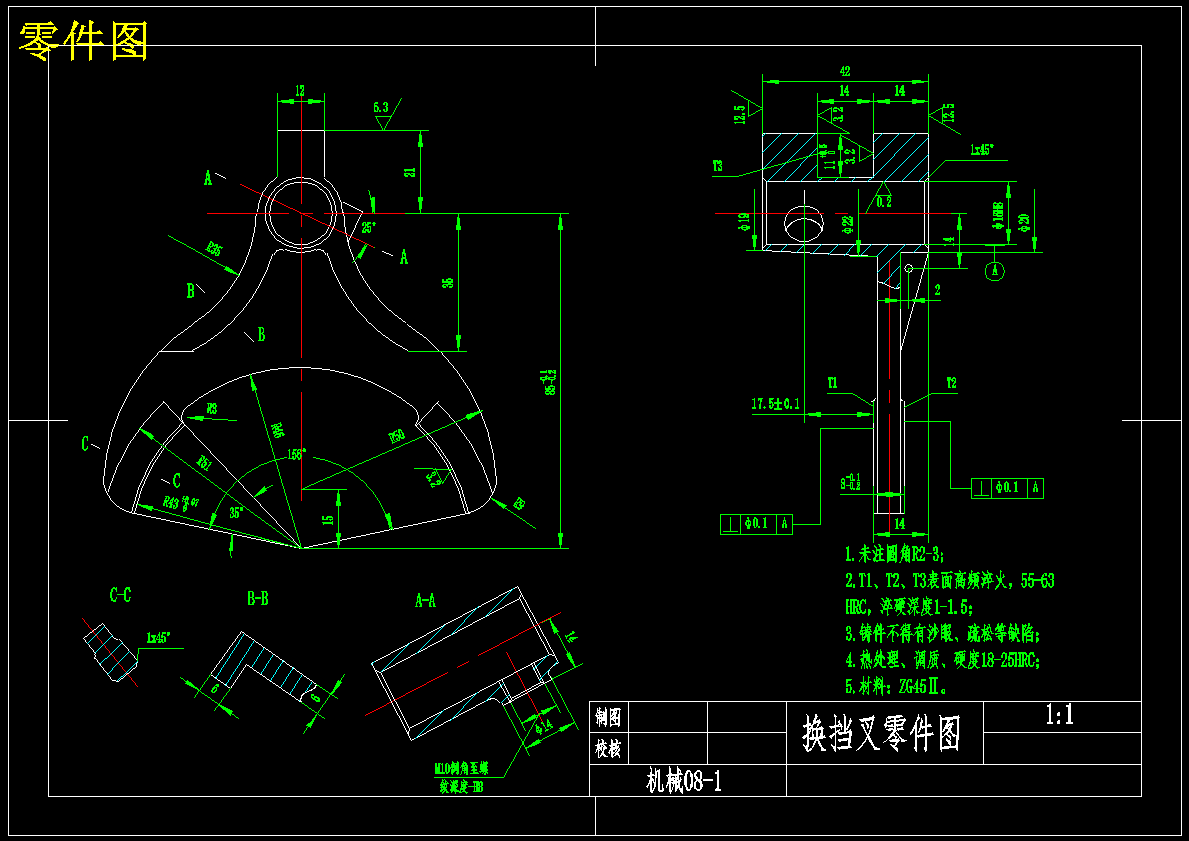Image resolution: width=1189 pixels, height=841 pixels.
Task: Click note 2 about T1、T2、T3表面高频淬火
Action: tap(949, 594)
